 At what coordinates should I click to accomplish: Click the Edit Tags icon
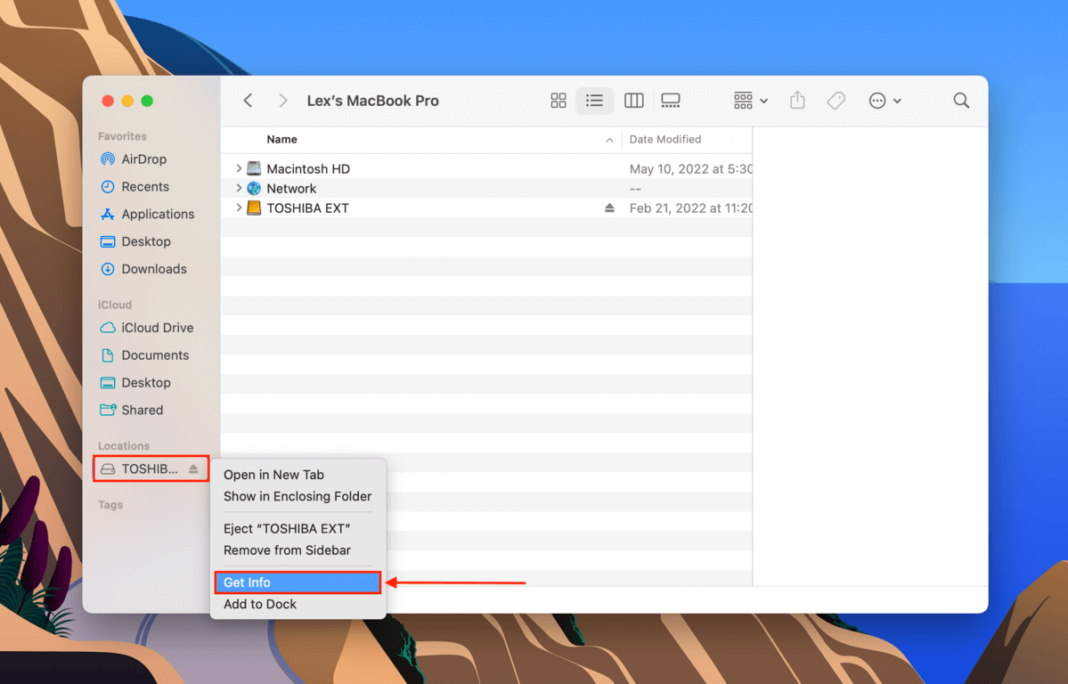tap(836, 100)
